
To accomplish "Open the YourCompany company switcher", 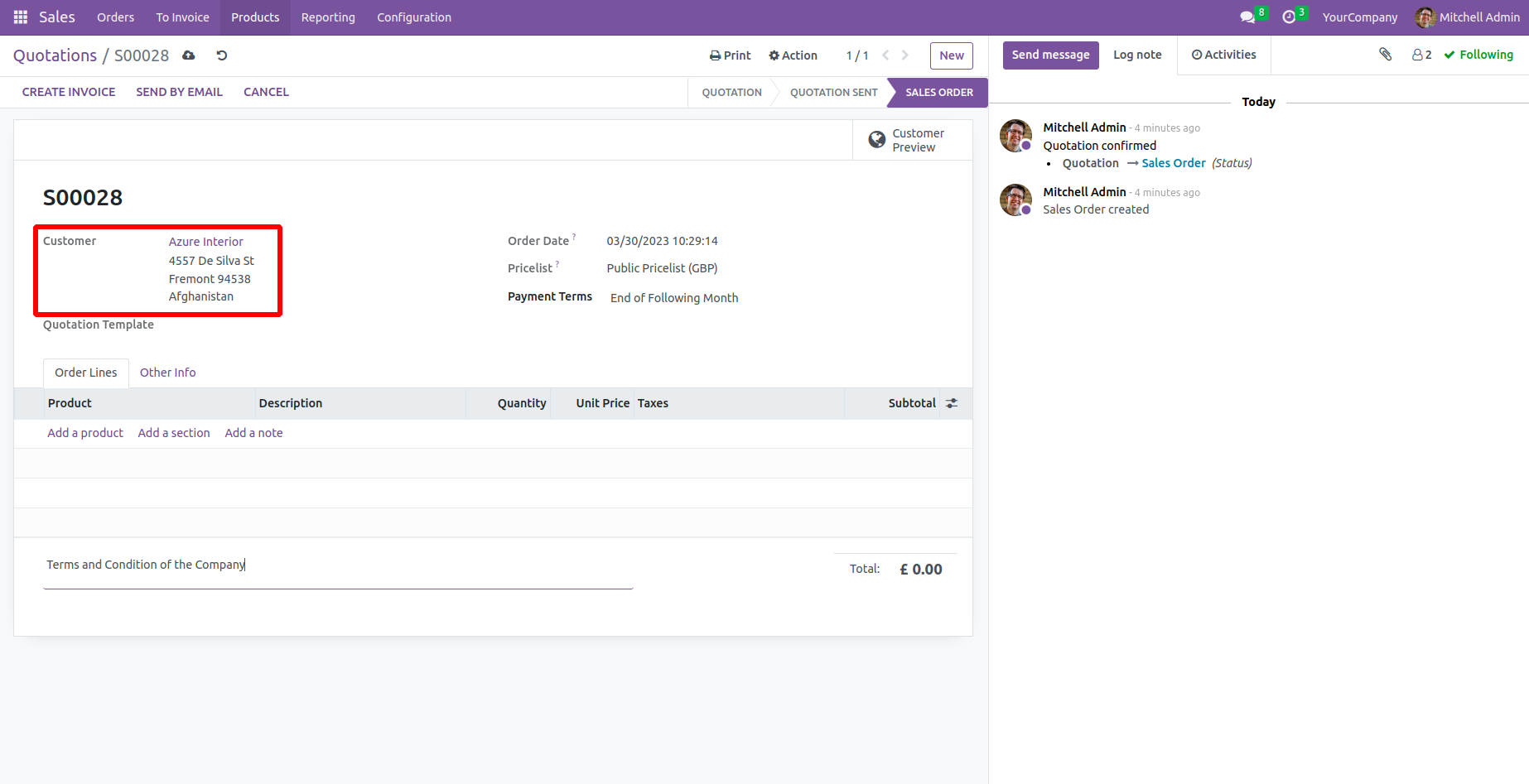I will click(x=1359, y=17).
